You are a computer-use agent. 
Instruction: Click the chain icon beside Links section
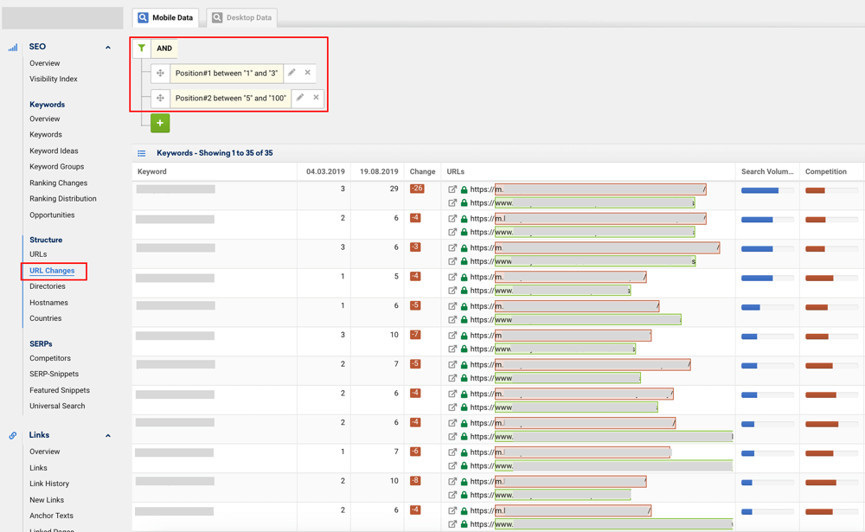point(13,436)
